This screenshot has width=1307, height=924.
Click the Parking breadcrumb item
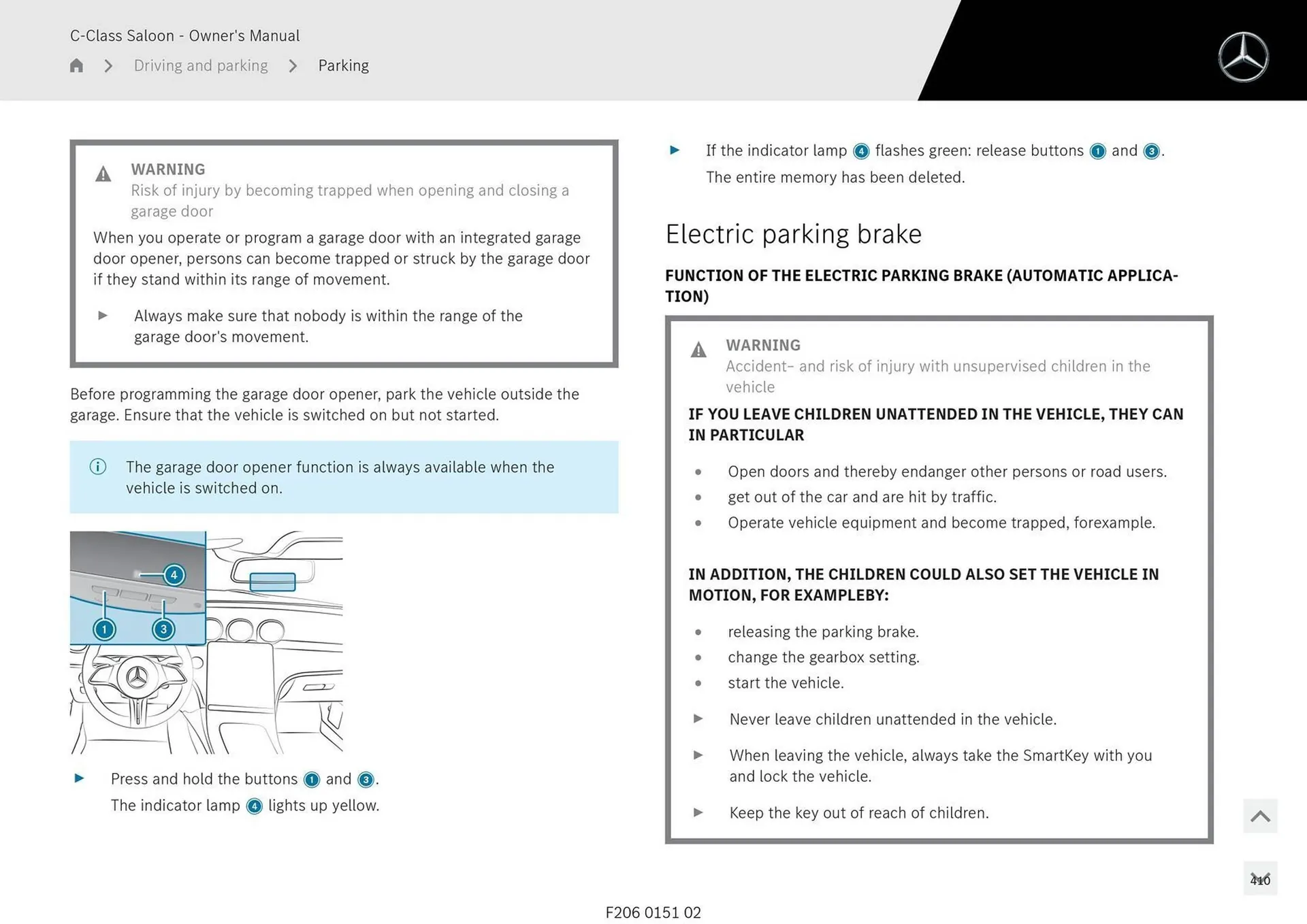pos(344,65)
